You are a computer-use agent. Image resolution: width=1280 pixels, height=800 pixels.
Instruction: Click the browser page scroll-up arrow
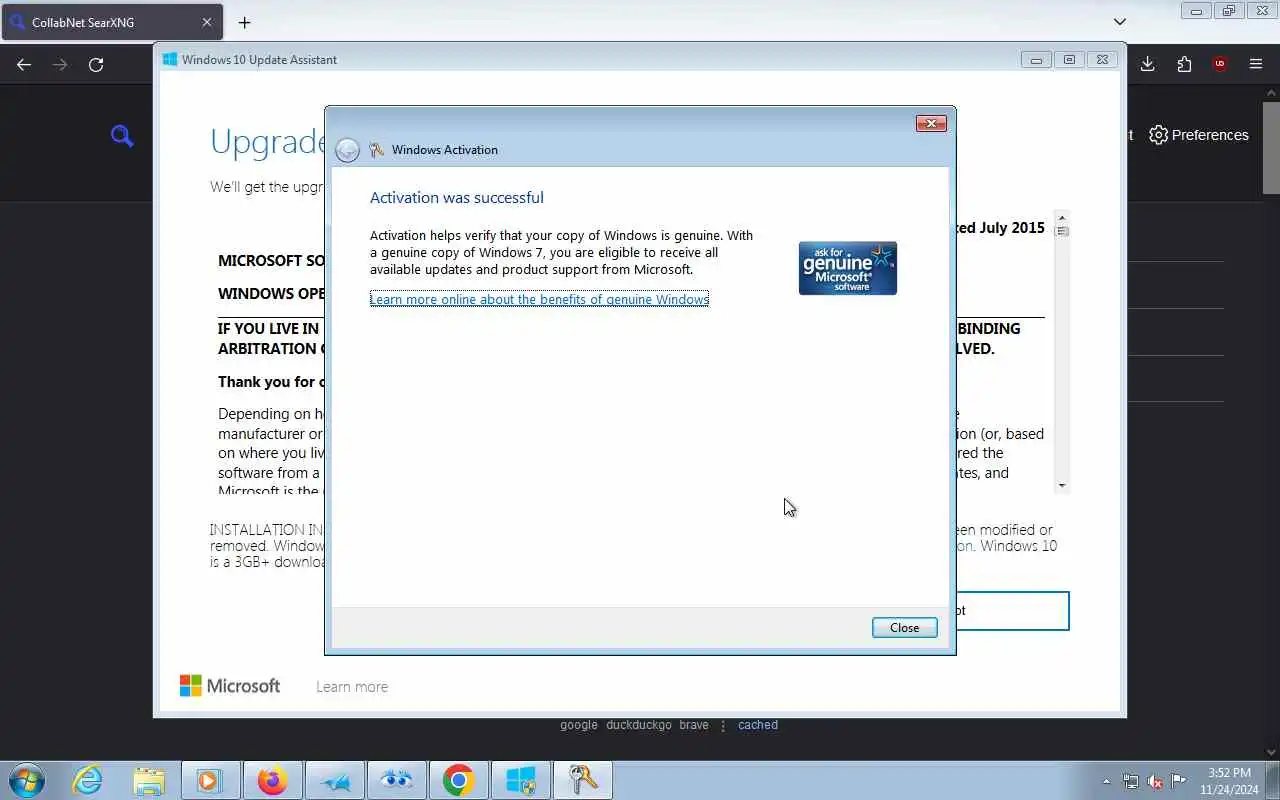[x=1271, y=92]
